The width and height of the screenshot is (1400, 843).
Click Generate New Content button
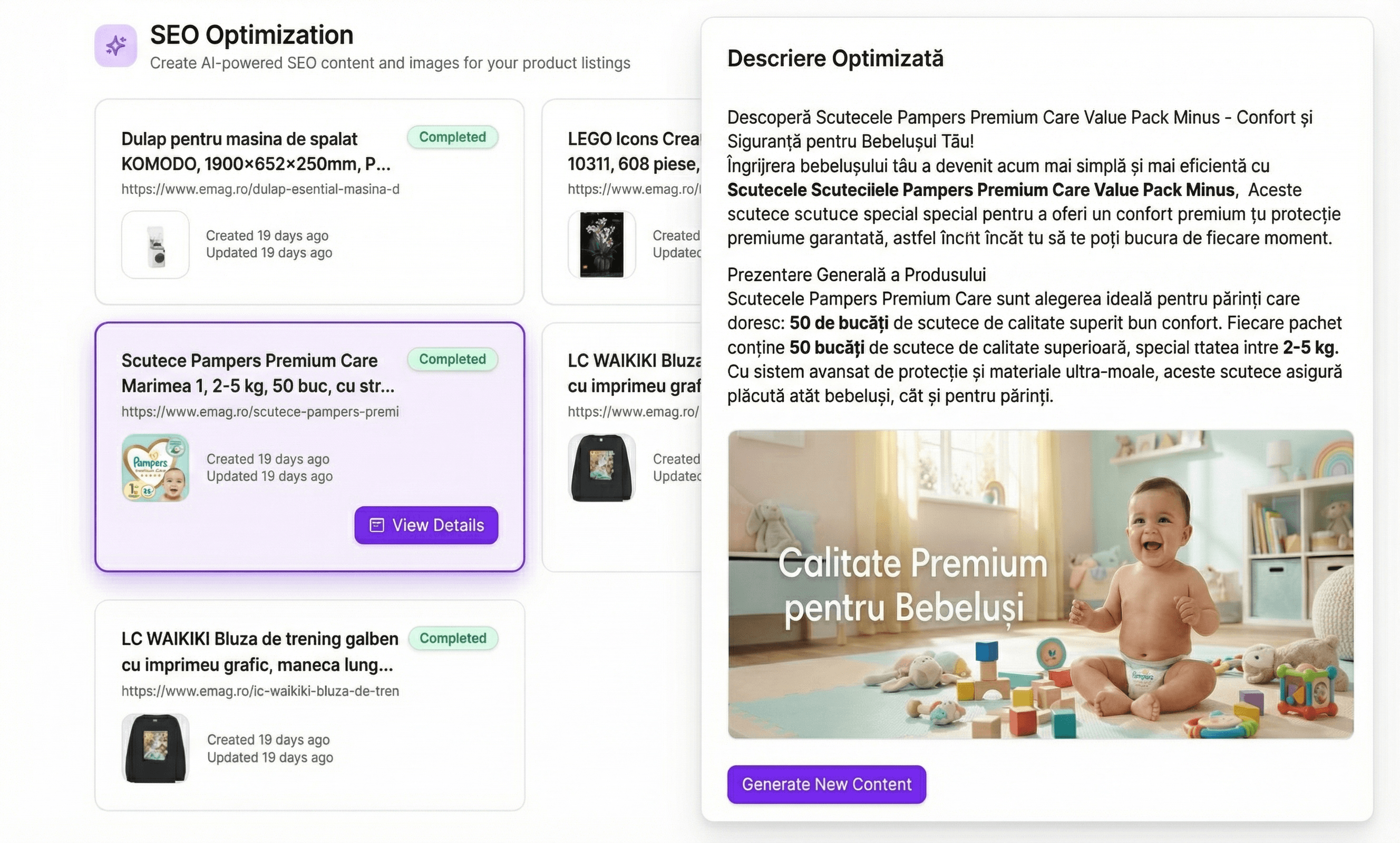click(x=826, y=784)
